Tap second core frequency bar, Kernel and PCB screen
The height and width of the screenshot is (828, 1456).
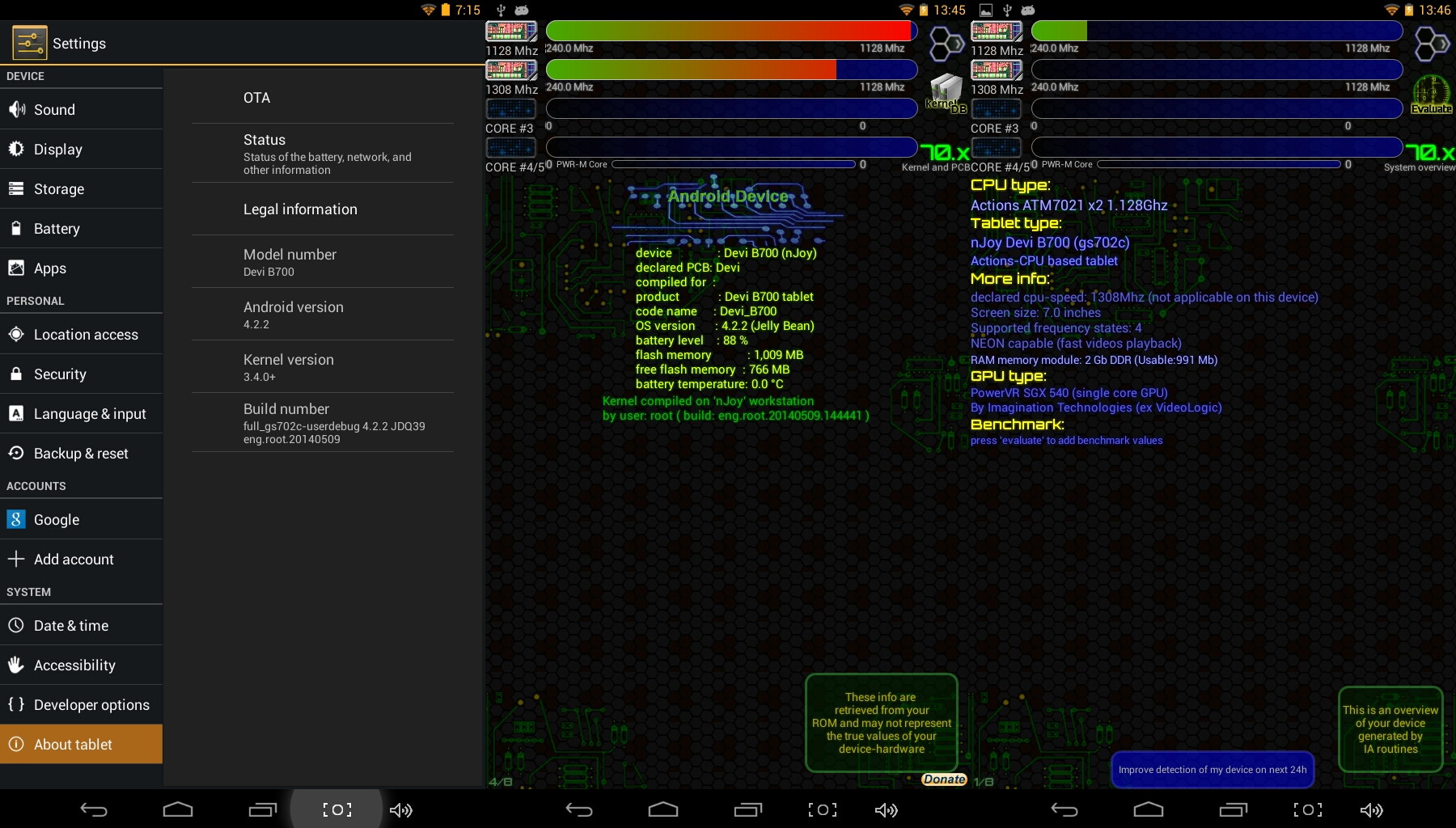pyautogui.click(x=732, y=70)
